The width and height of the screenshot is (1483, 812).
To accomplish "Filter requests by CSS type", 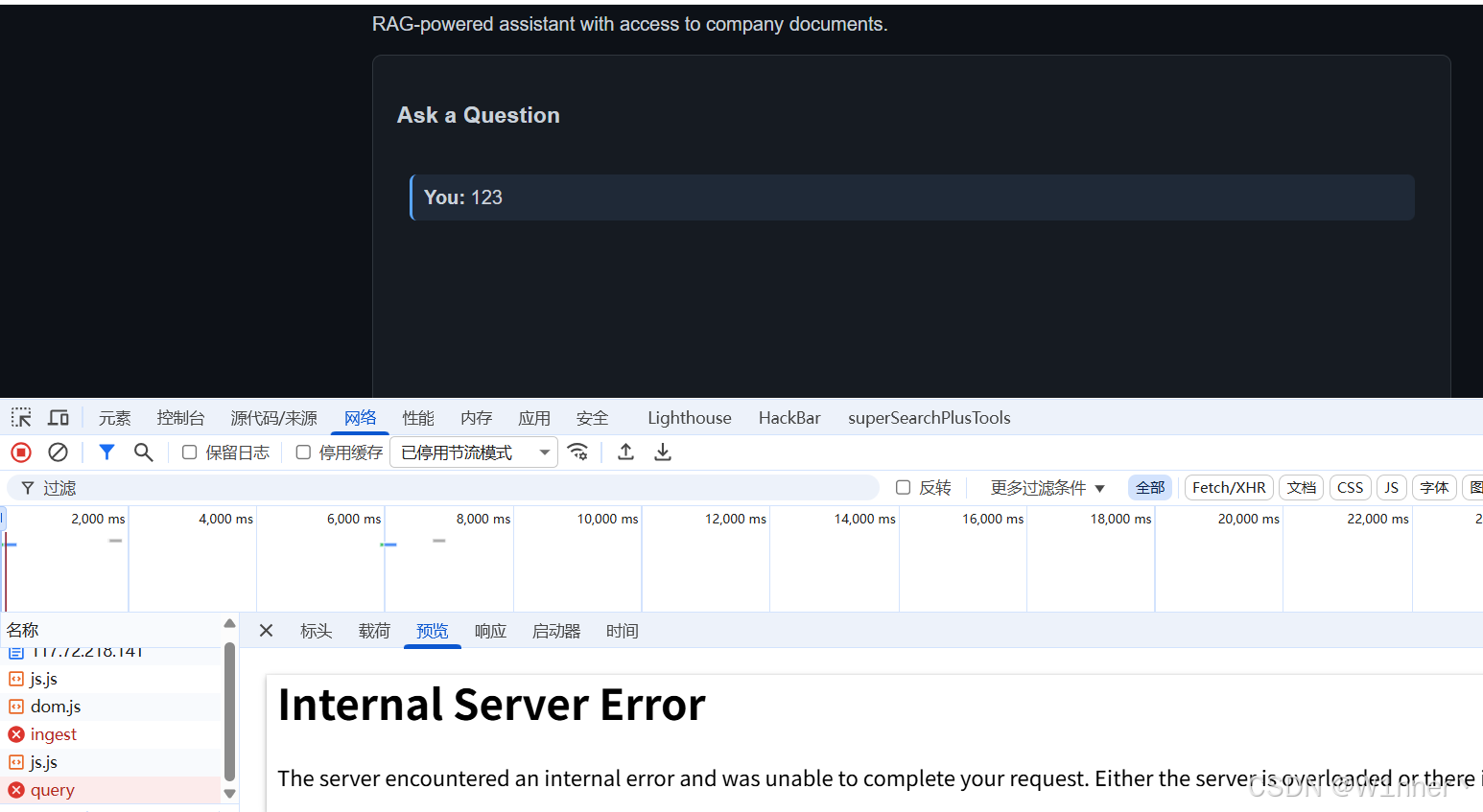I will [x=1351, y=488].
